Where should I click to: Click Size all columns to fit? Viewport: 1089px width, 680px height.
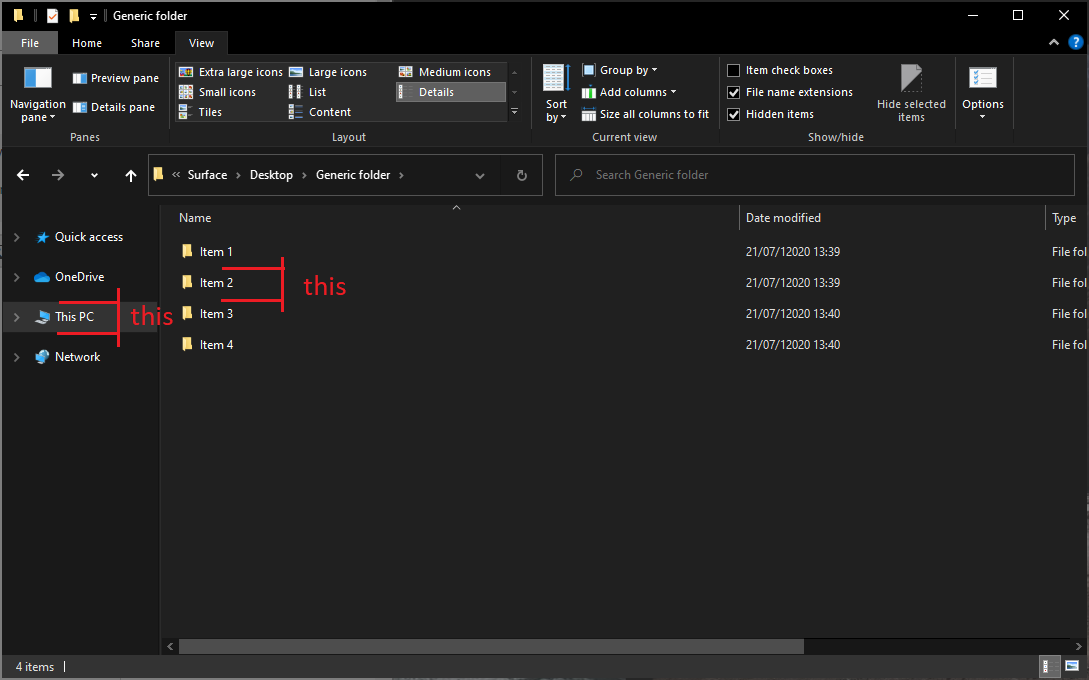[645, 115]
